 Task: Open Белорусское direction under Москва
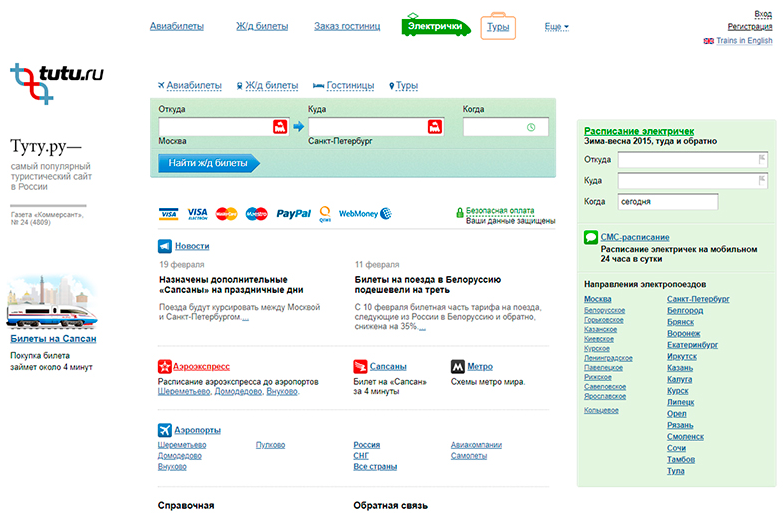pyautogui.click(x=604, y=310)
